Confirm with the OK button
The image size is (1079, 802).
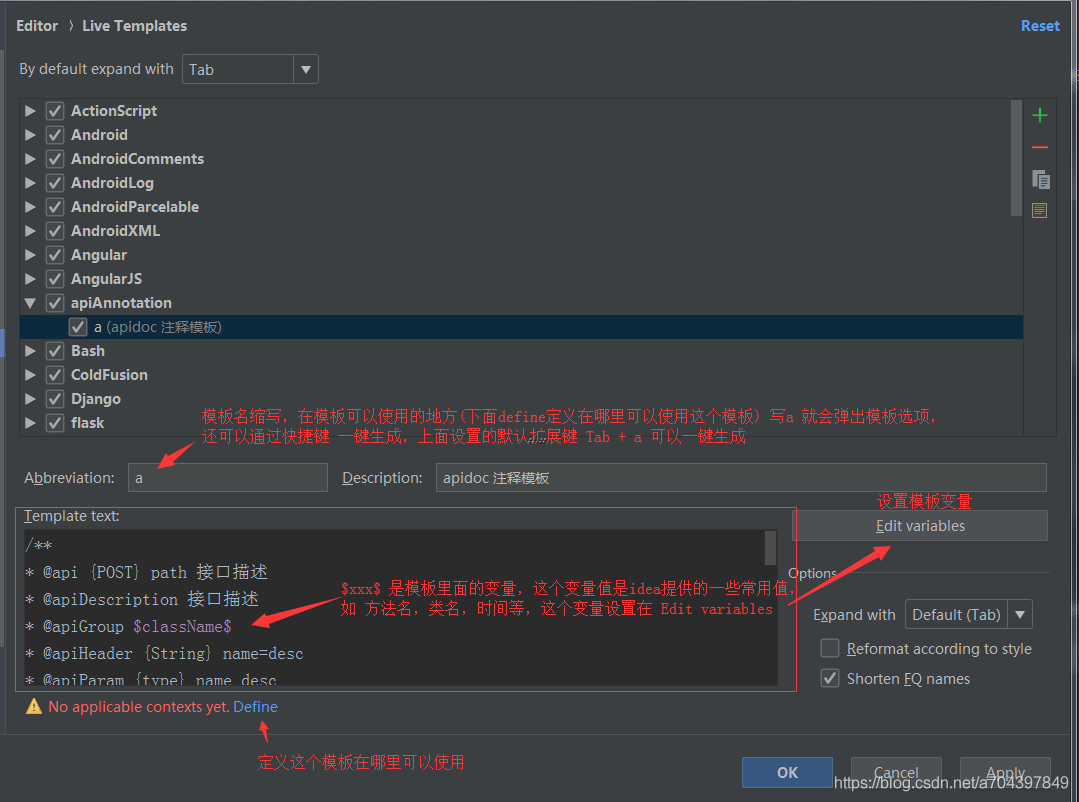787,772
